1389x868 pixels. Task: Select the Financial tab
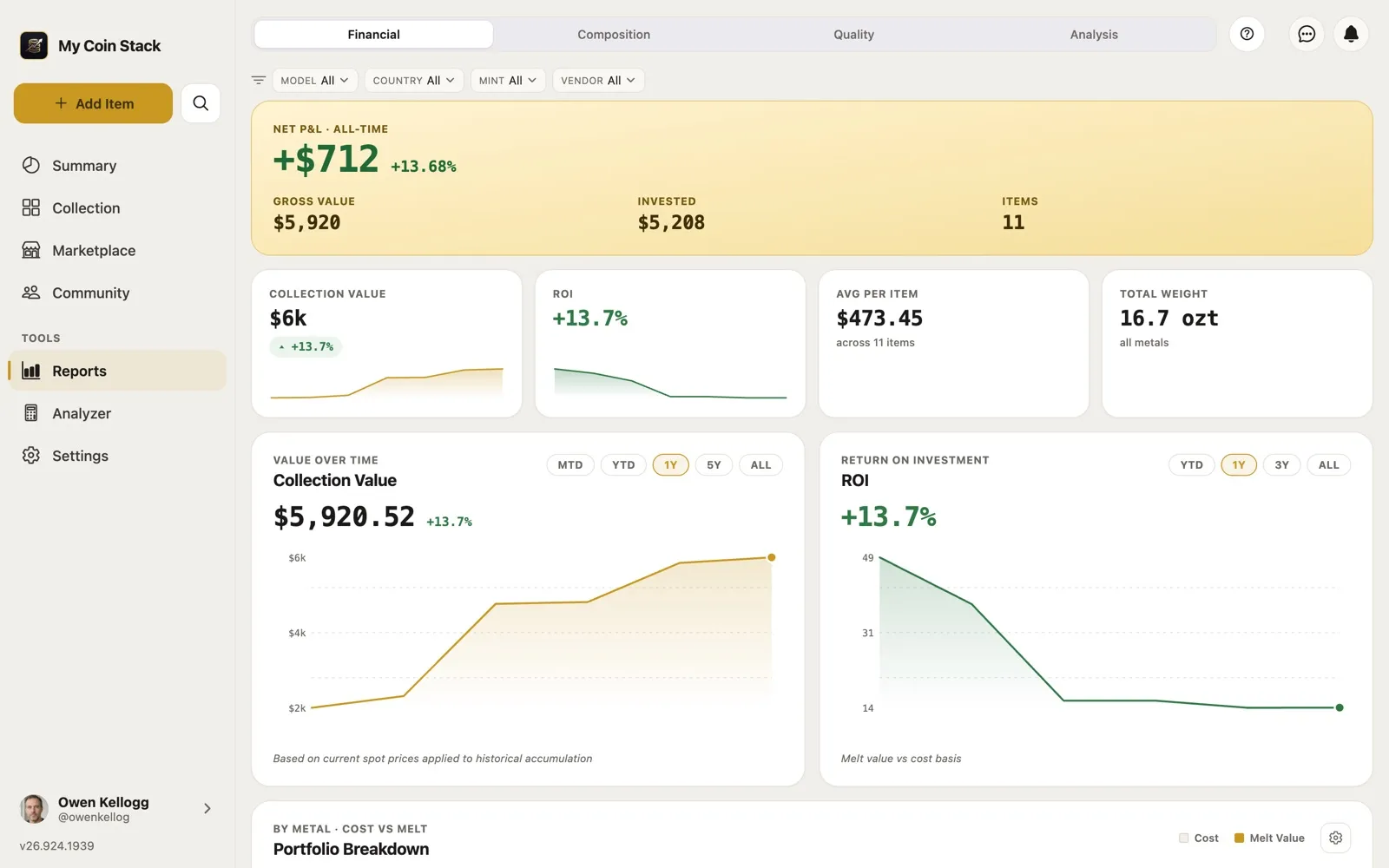[x=373, y=35]
